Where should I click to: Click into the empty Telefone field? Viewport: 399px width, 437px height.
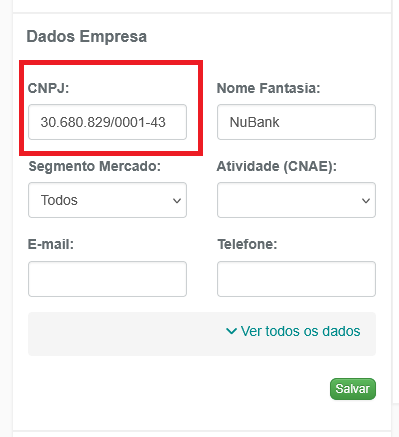pyautogui.click(x=296, y=279)
